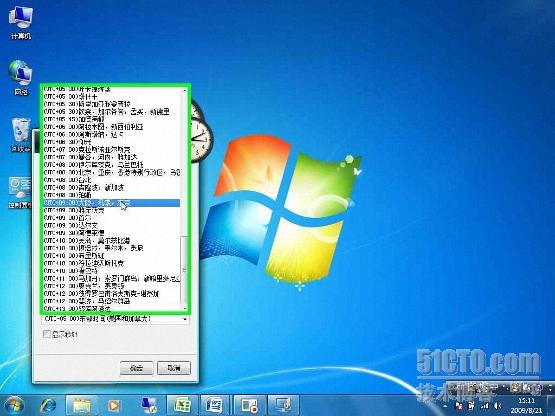Open Excel from the taskbar
Viewport: 555px width, 416px height.
click(x=182, y=405)
